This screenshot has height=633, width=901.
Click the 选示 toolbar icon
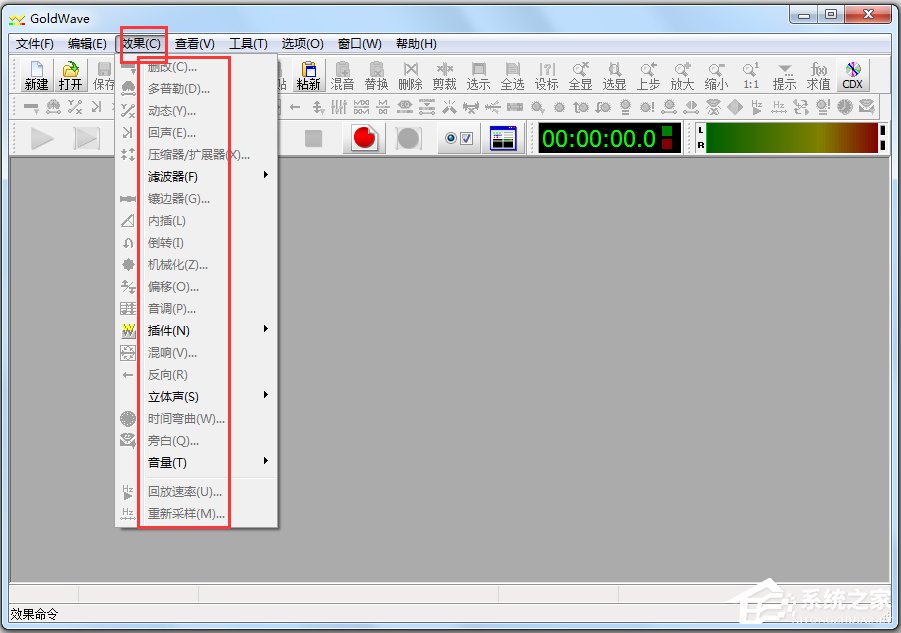point(478,75)
